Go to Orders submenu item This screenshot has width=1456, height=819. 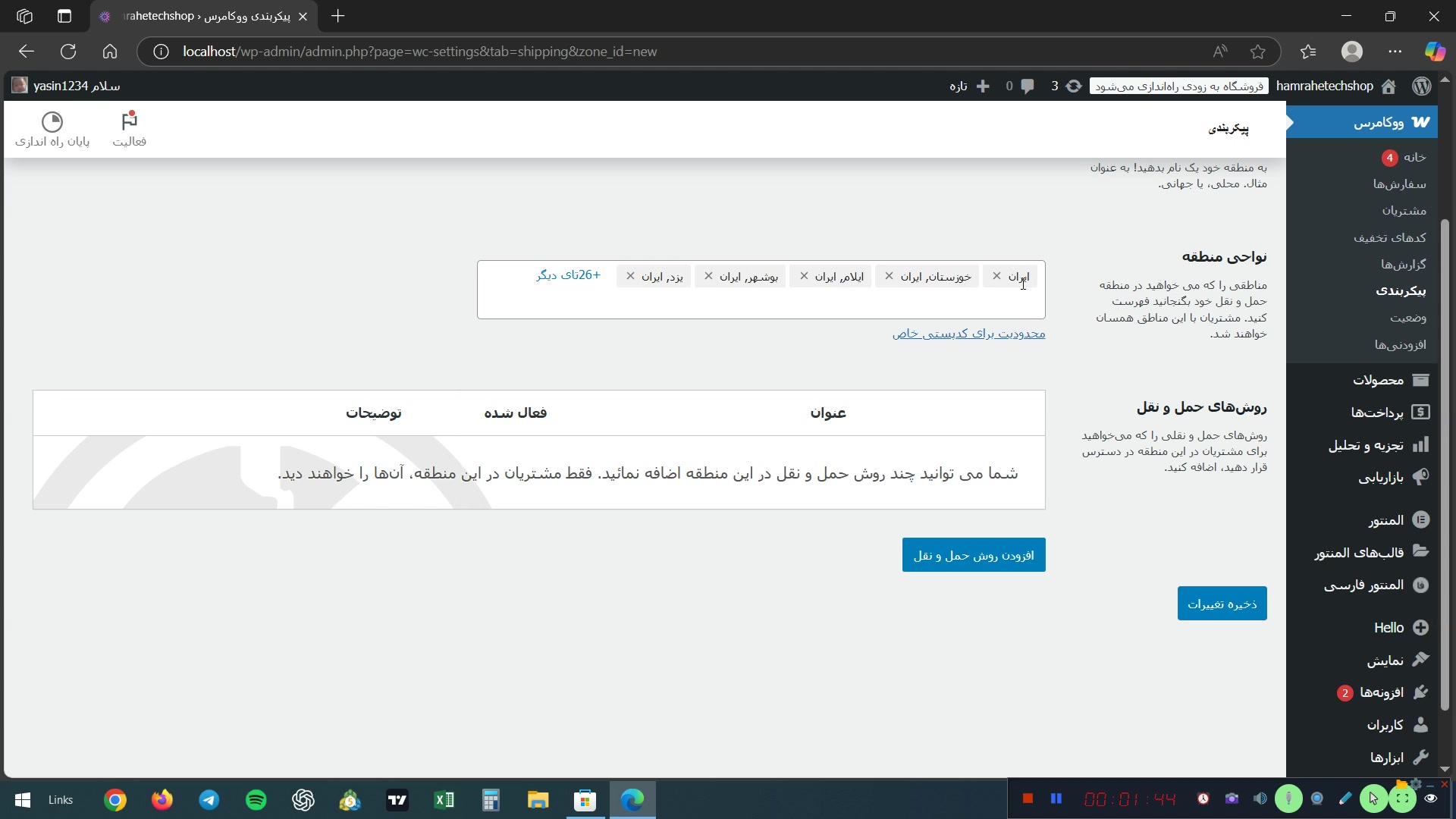pyautogui.click(x=1398, y=184)
